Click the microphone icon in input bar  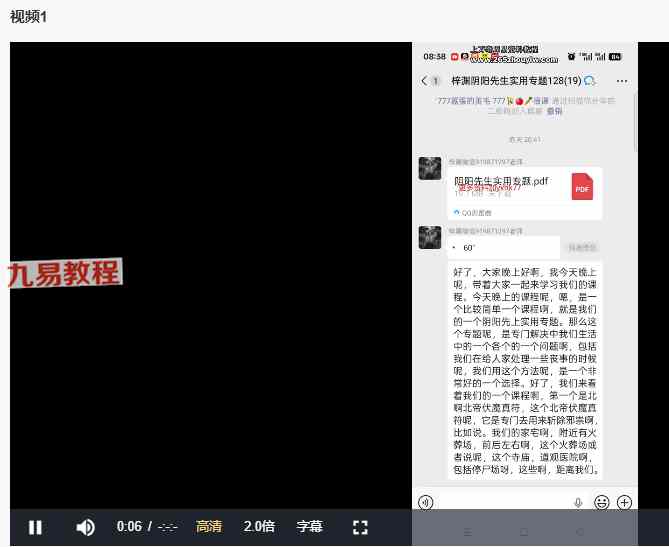pyautogui.click(x=578, y=502)
